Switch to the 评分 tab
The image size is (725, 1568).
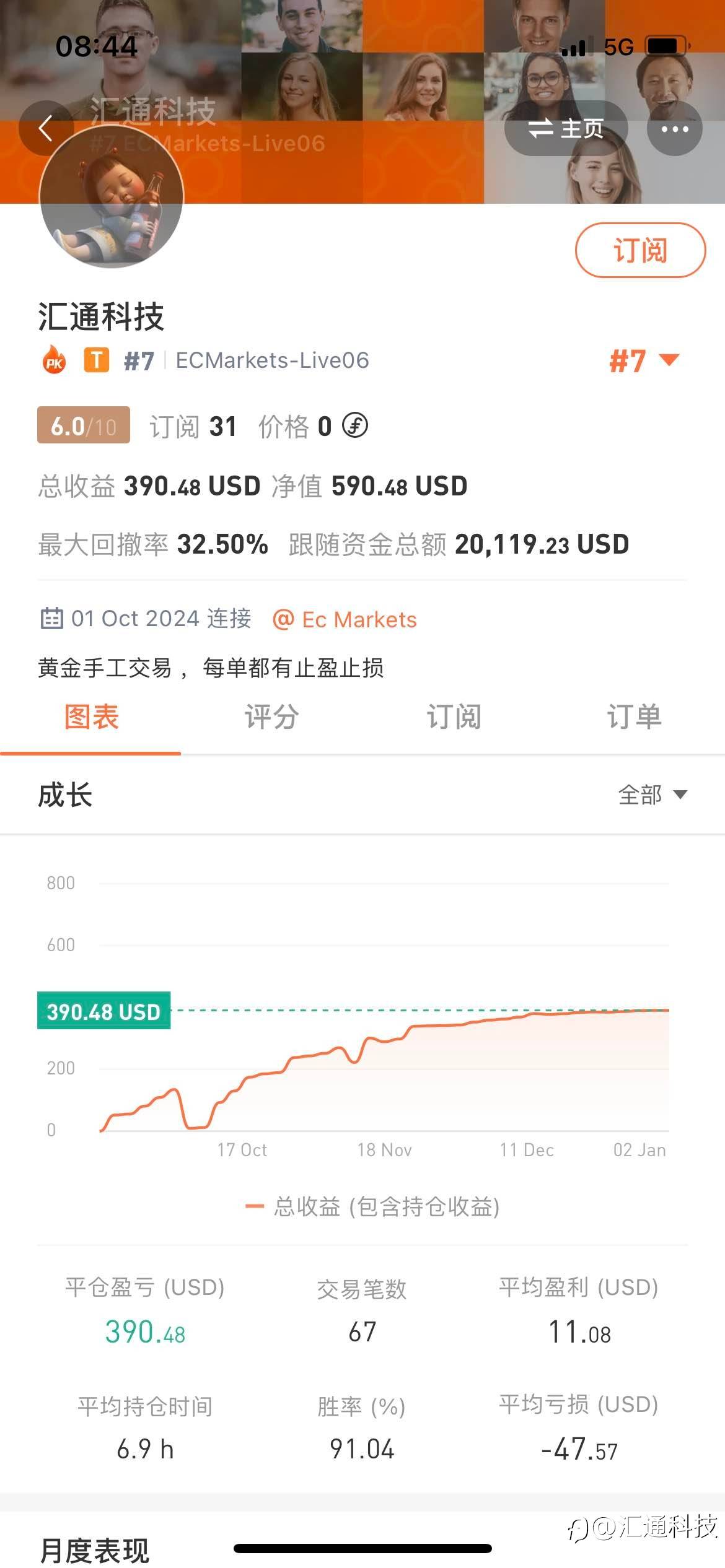[x=271, y=717]
